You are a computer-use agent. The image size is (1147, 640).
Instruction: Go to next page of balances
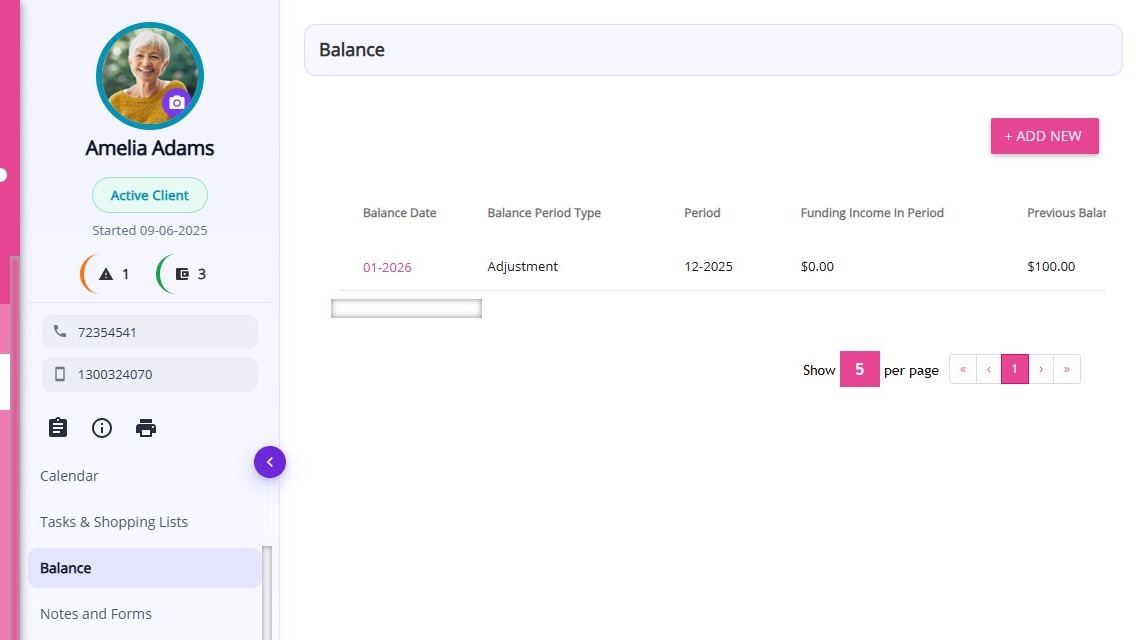click(1041, 369)
